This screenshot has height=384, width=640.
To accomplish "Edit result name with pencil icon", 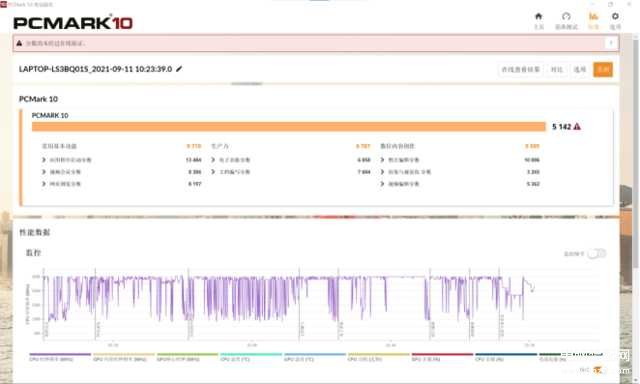I will click(x=179, y=69).
